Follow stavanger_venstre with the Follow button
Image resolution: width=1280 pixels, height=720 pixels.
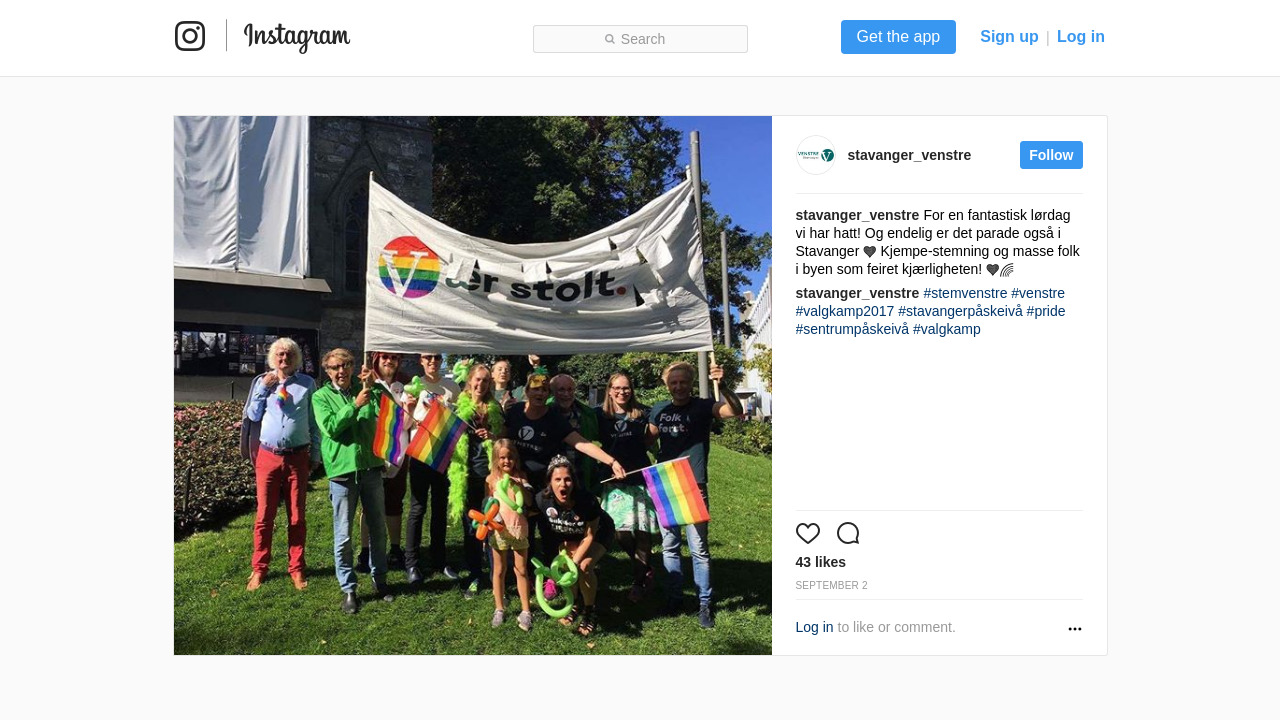[1051, 155]
